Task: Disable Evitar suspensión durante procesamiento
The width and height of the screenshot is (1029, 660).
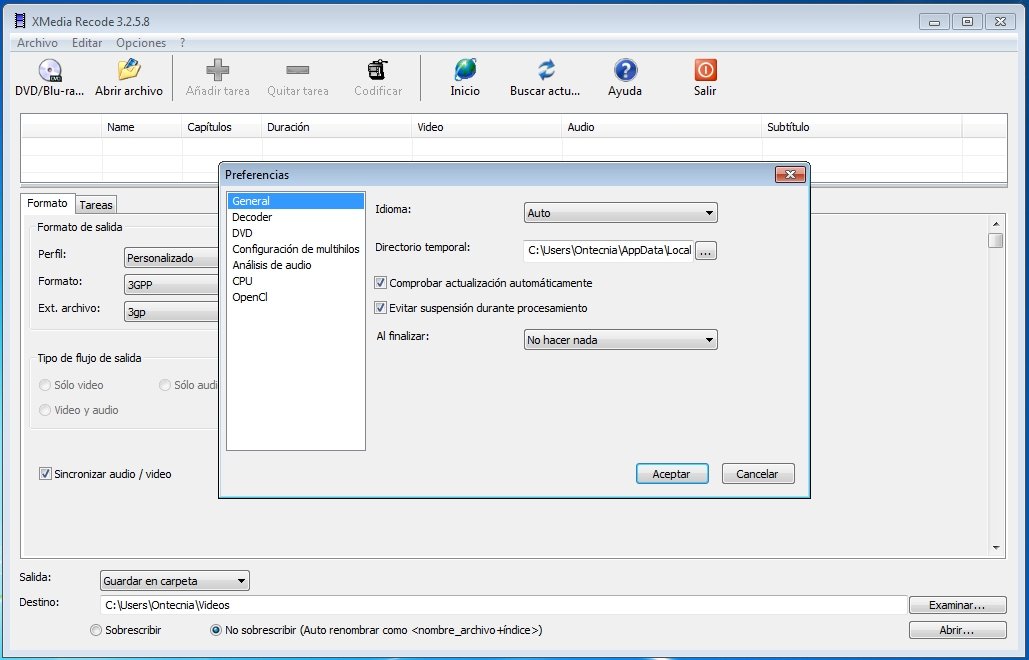Action: (x=380, y=308)
